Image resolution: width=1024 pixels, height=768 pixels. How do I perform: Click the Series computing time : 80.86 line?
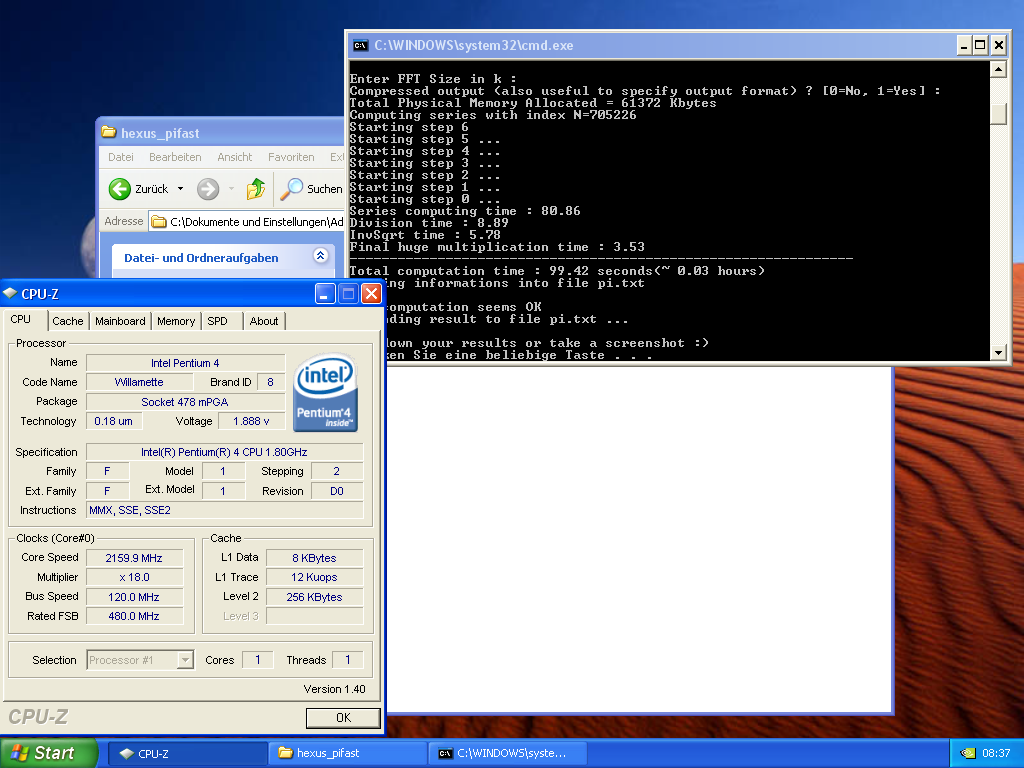[x=464, y=211]
